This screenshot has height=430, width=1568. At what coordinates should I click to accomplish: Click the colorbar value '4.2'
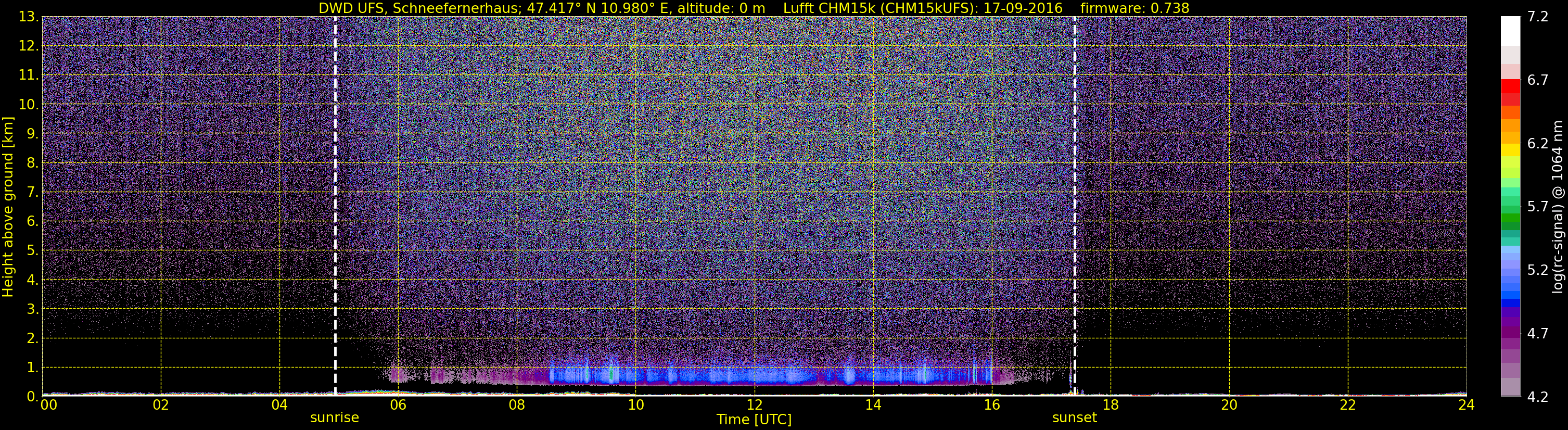coord(1538,397)
